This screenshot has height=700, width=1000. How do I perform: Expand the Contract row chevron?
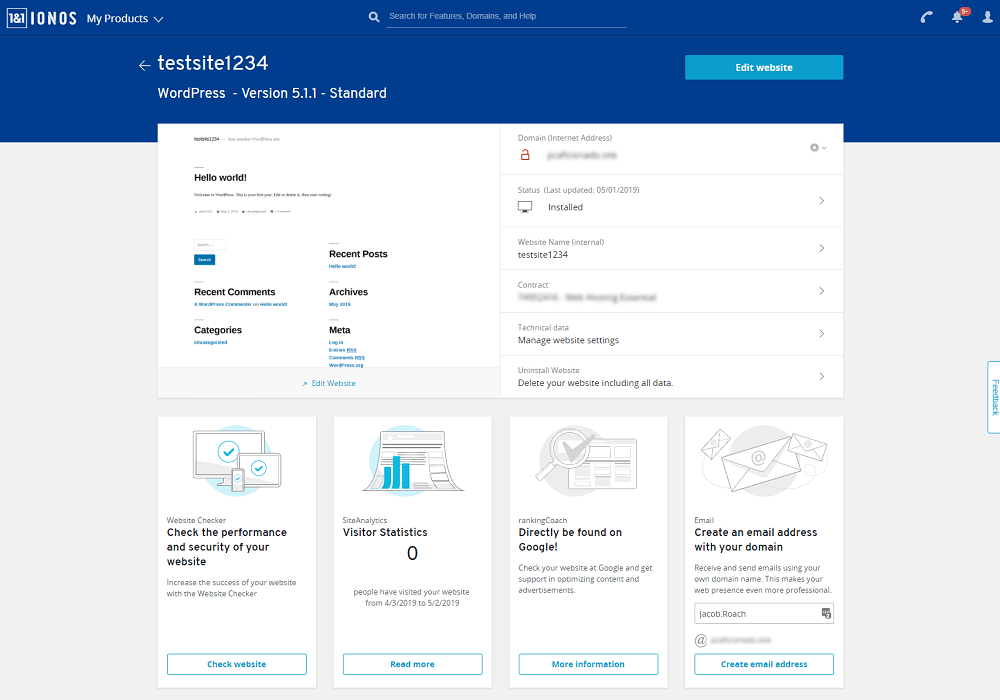[x=821, y=291]
